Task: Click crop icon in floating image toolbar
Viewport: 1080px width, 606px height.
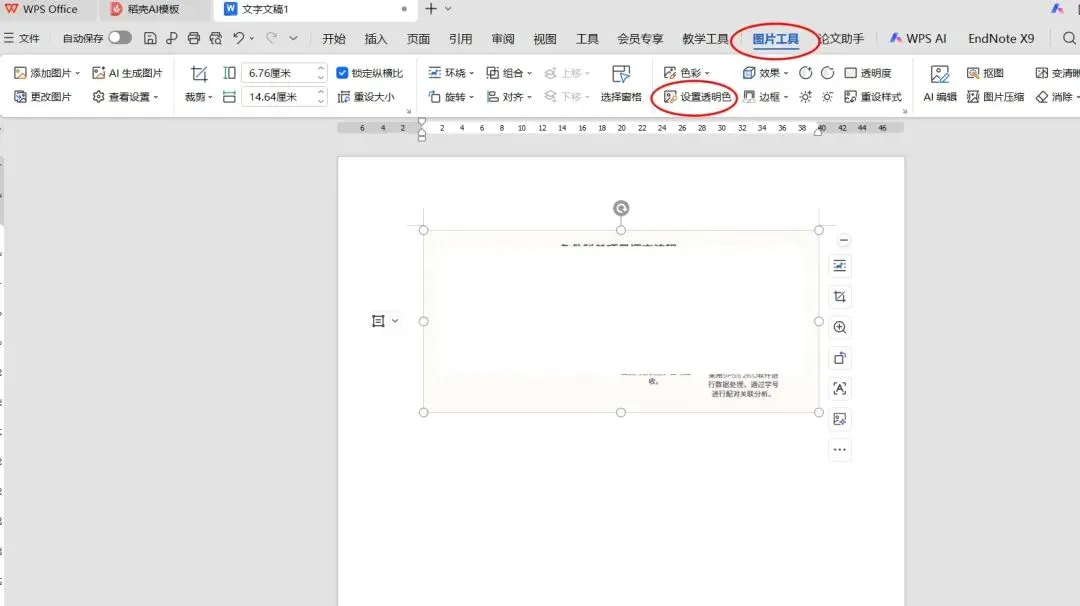Action: tap(840, 297)
